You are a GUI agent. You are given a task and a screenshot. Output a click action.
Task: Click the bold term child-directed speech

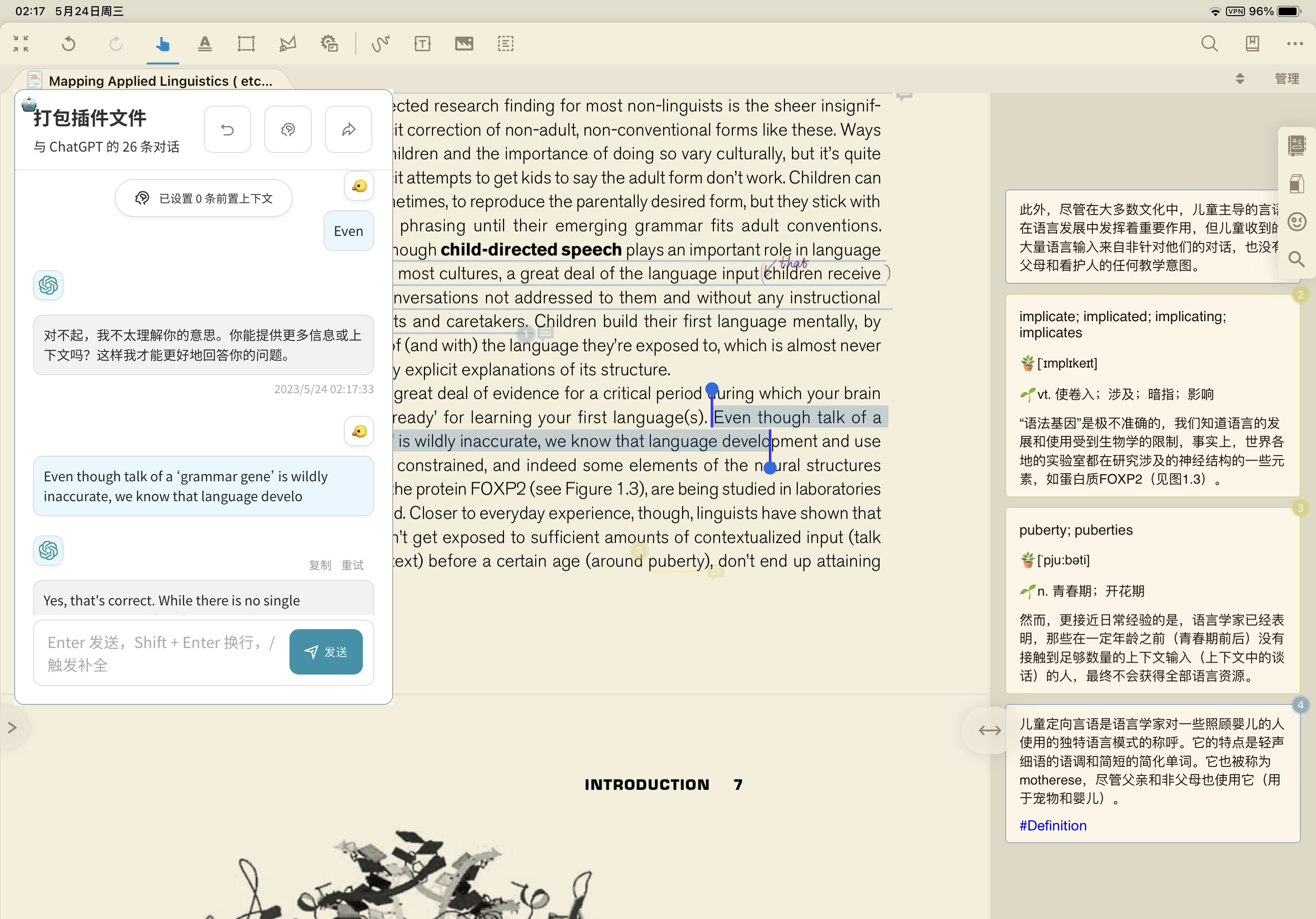[x=531, y=249]
